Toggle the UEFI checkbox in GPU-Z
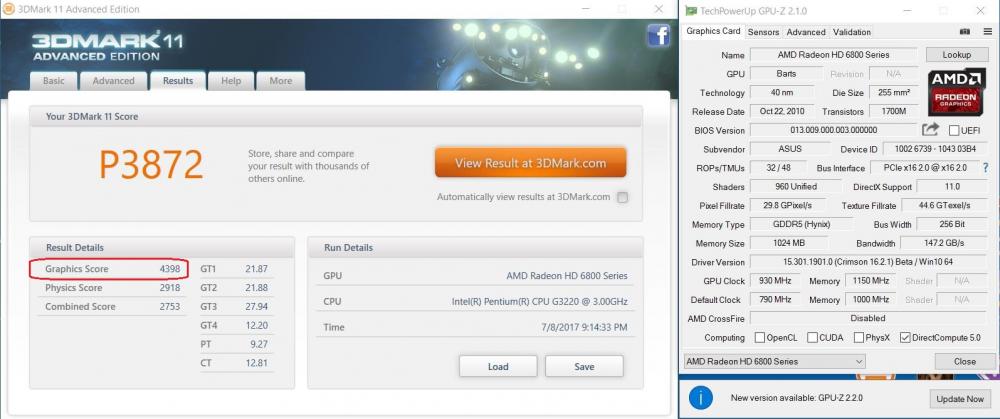1000x419 pixels. 954,130
